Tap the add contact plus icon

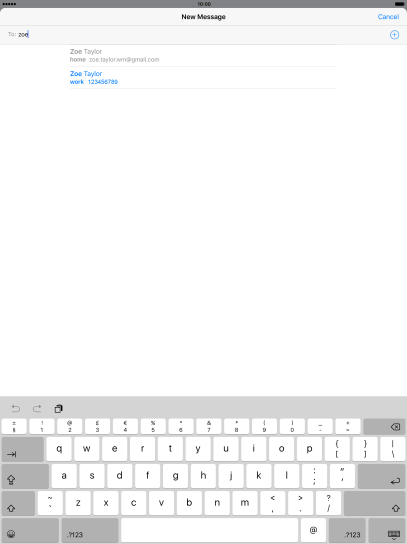point(394,35)
